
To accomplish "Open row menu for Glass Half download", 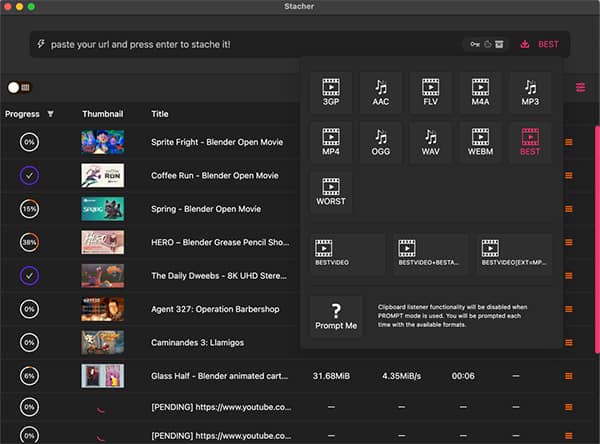I will (x=569, y=375).
